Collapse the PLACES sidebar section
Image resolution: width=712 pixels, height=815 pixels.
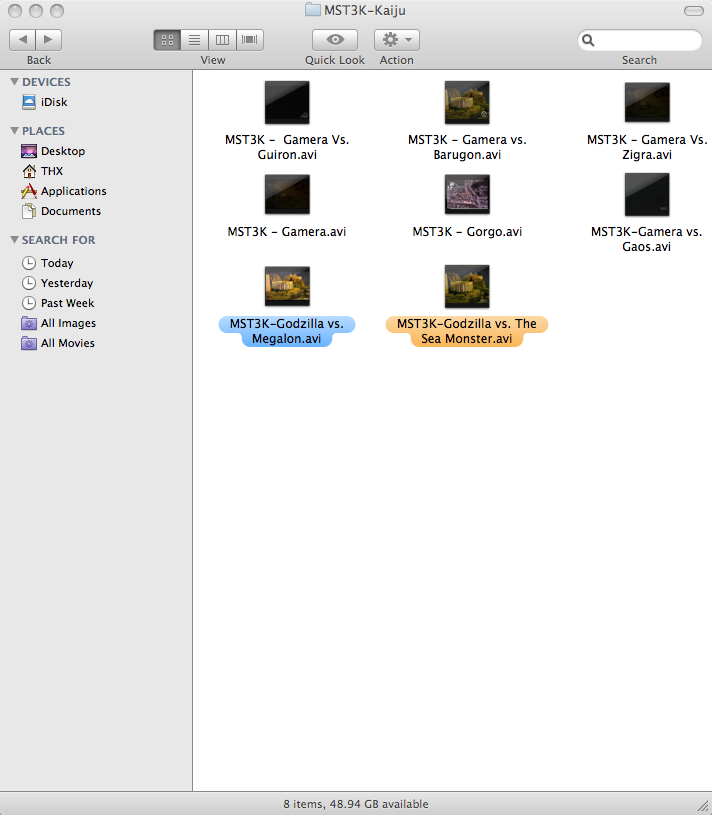pyautogui.click(x=15, y=130)
